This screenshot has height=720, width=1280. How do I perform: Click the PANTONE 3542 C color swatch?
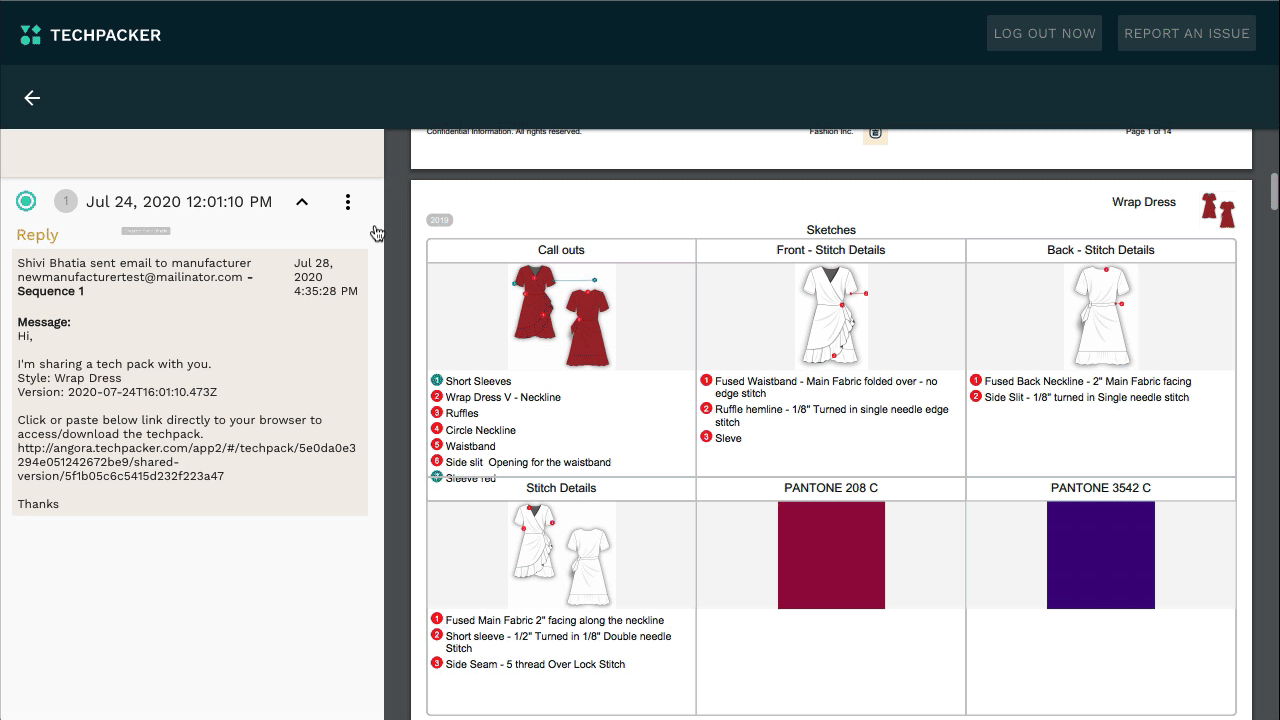pyautogui.click(x=1101, y=555)
